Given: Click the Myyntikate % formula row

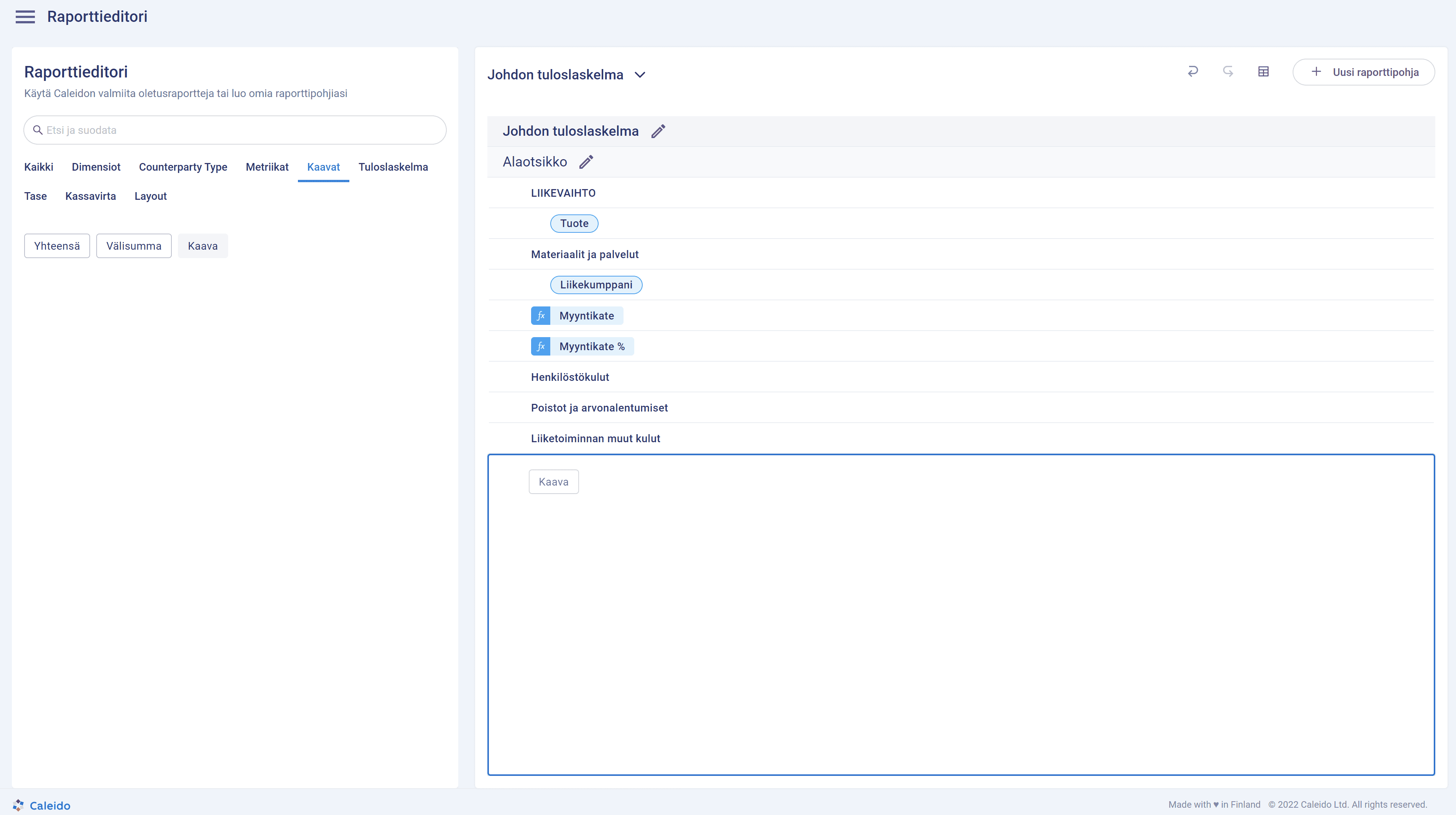Looking at the screenshot, I should point(961,346).
